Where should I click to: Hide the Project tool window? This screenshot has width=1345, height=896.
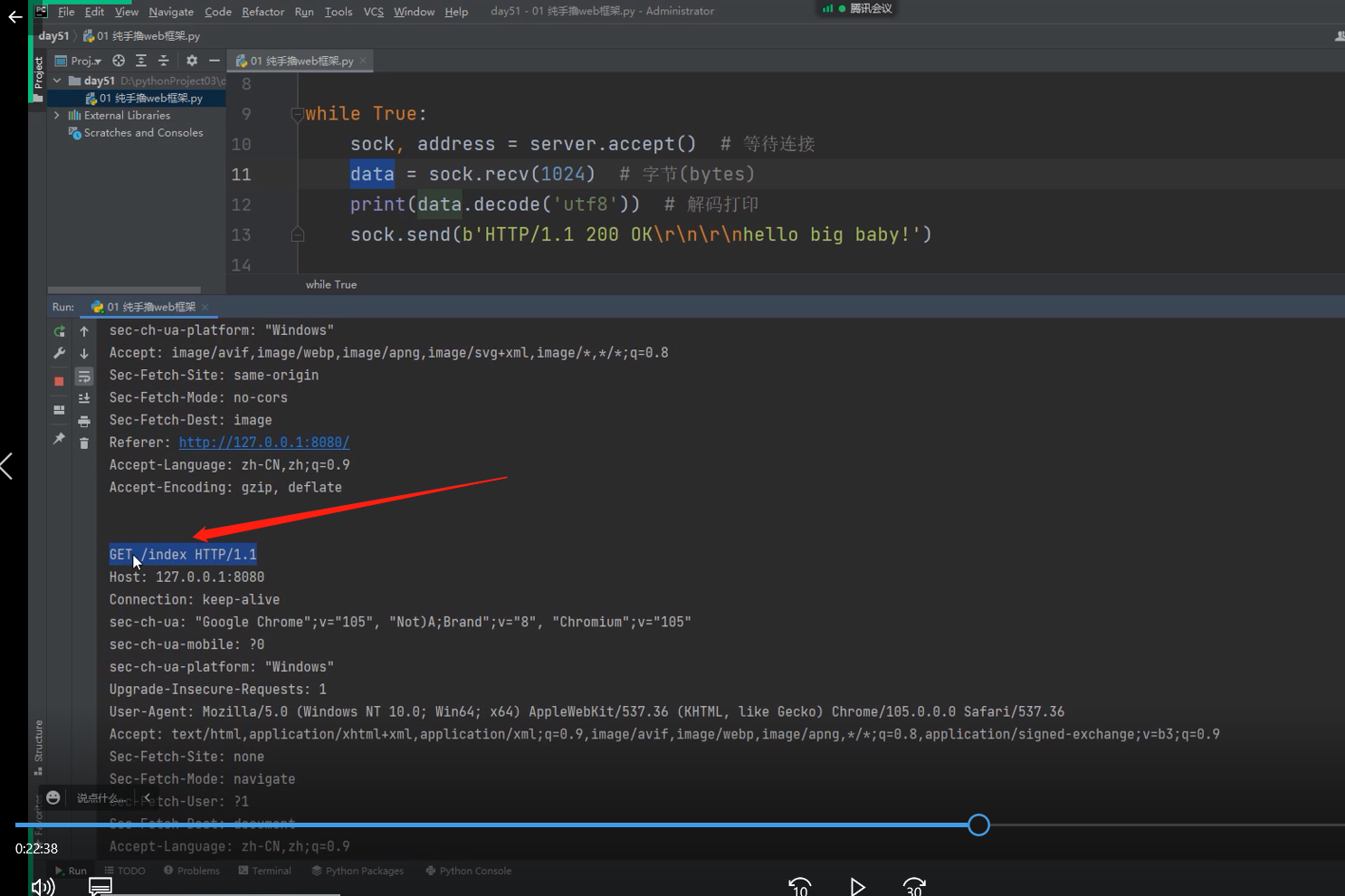[x=215, y=61]
